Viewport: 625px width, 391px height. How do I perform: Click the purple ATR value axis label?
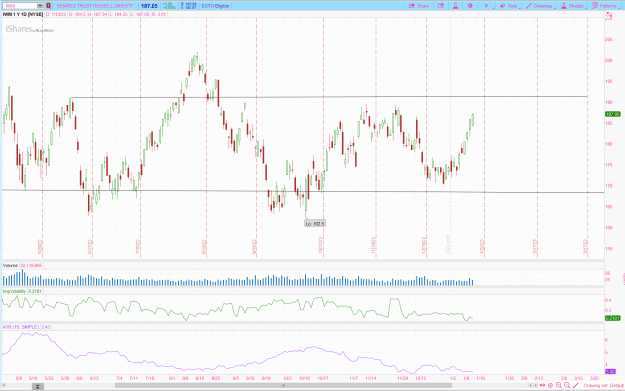(610, 371)
